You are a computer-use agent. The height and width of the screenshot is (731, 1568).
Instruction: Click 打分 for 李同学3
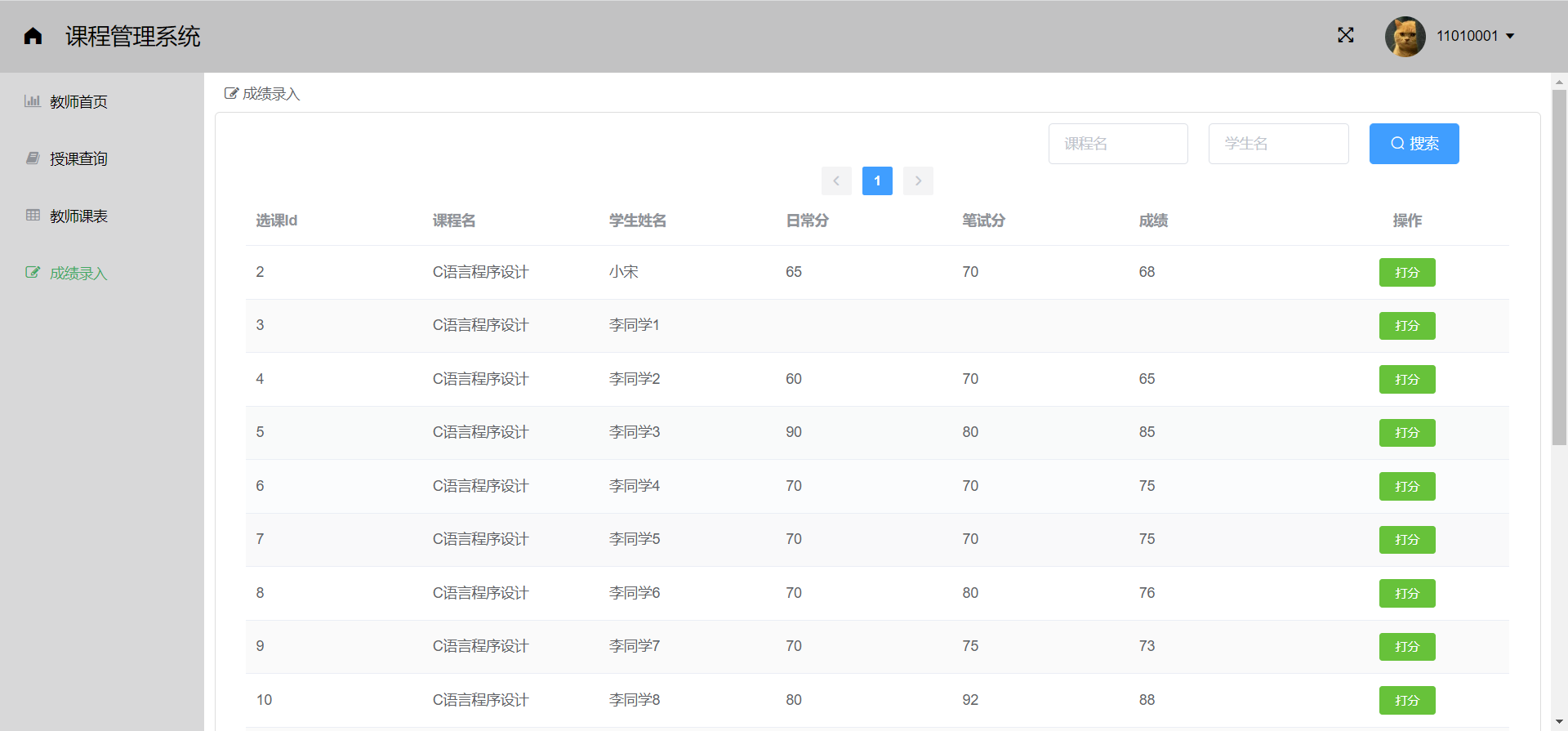click(1407, 433)
